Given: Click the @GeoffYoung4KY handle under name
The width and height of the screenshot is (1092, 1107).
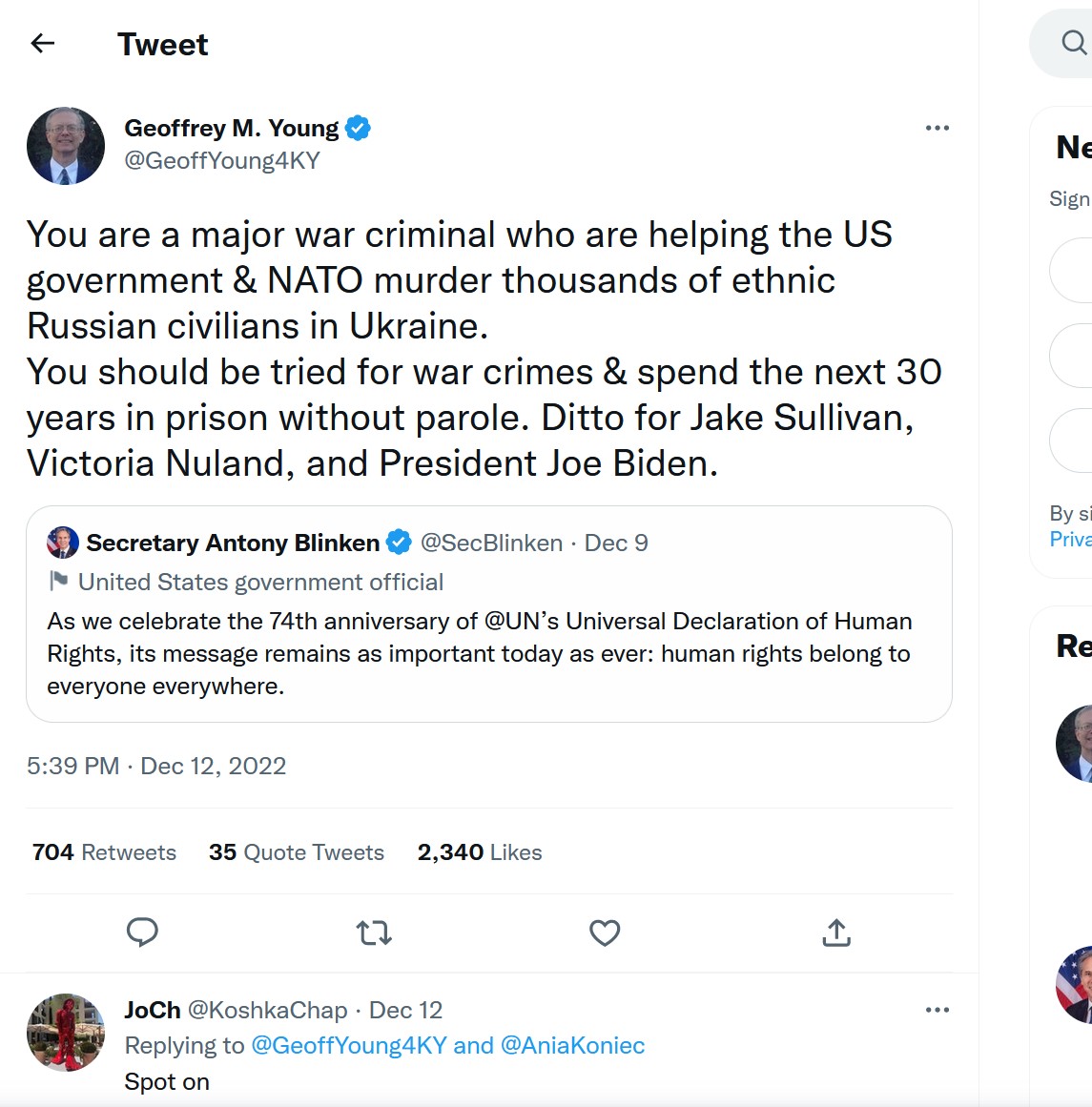Looking at the screenshot, I should point(222,160).
